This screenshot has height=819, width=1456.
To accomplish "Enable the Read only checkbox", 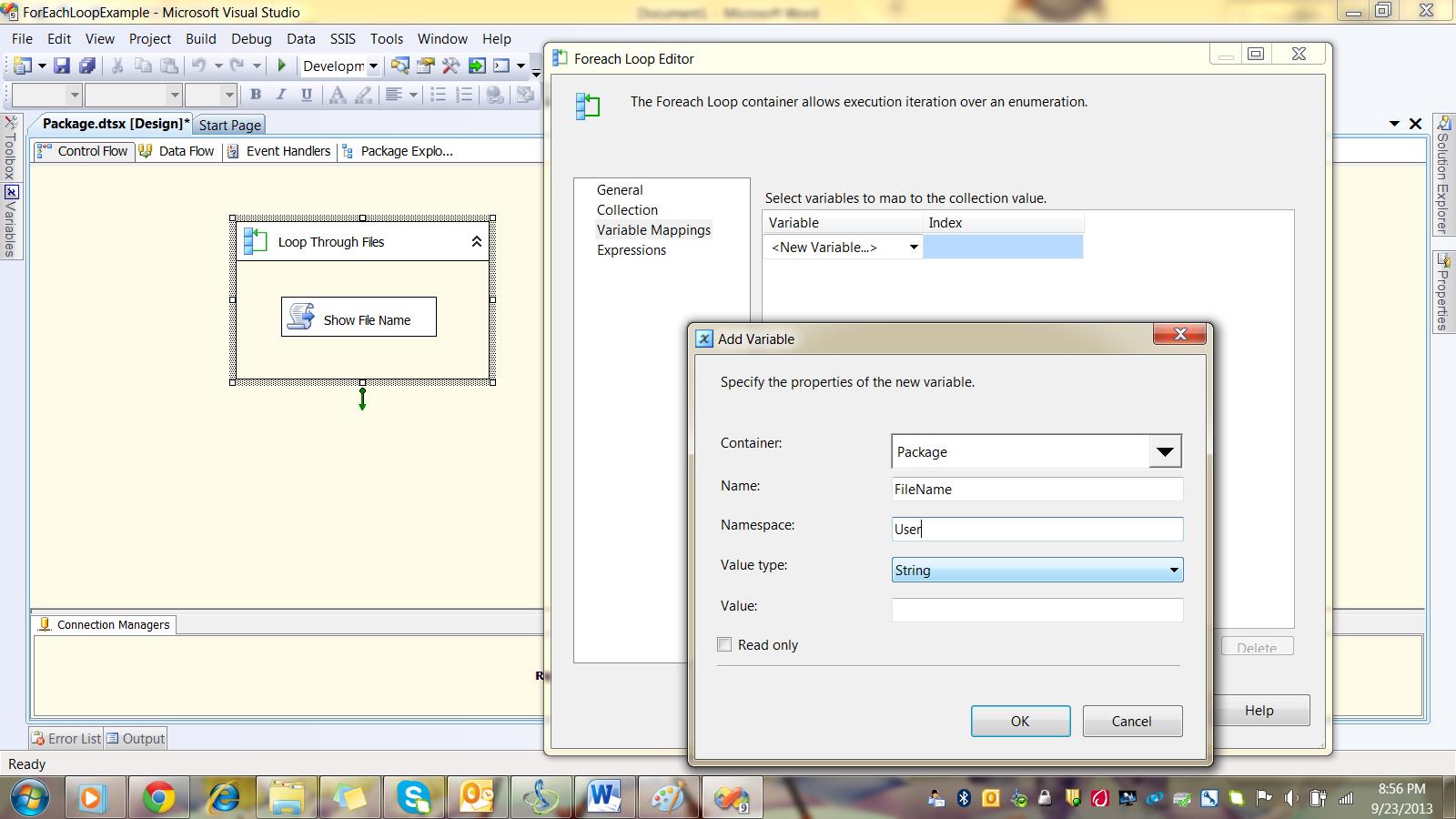I will tap(724, 645).
